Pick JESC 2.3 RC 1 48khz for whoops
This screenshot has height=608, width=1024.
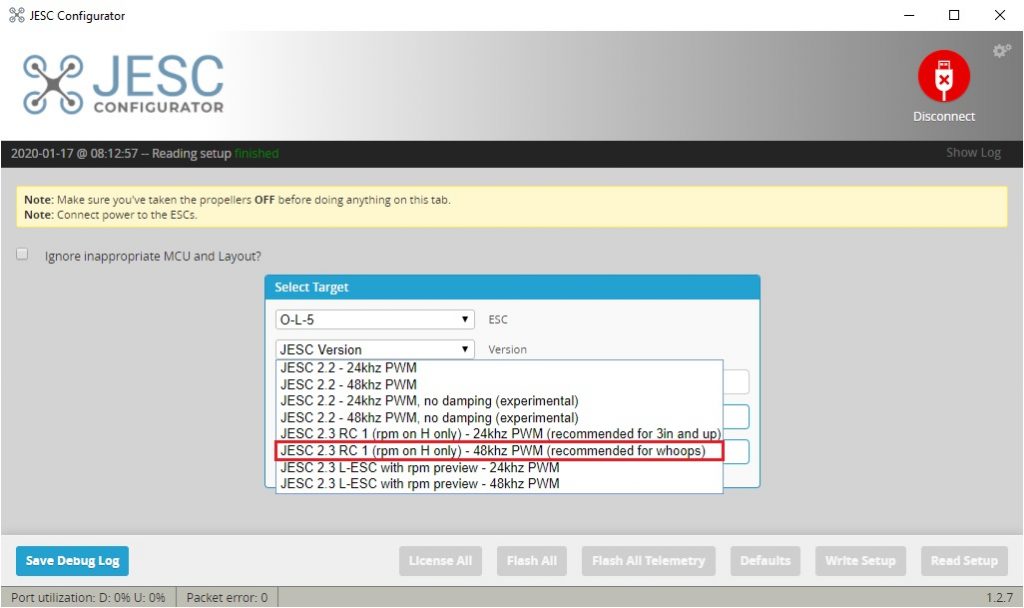pyautogui.click(x=499, y=451)
